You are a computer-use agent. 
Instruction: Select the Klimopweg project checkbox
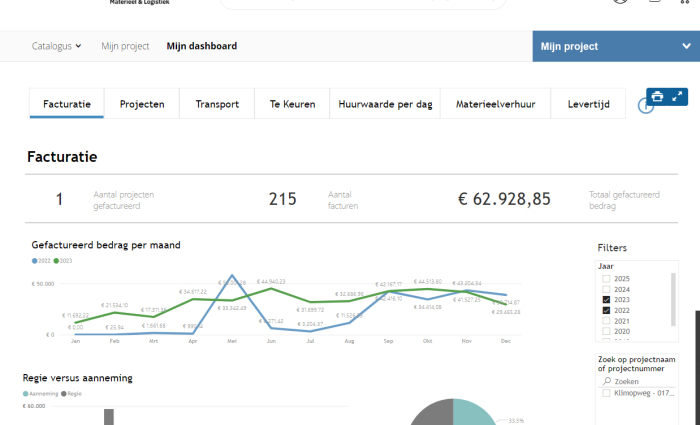point(606,393)
